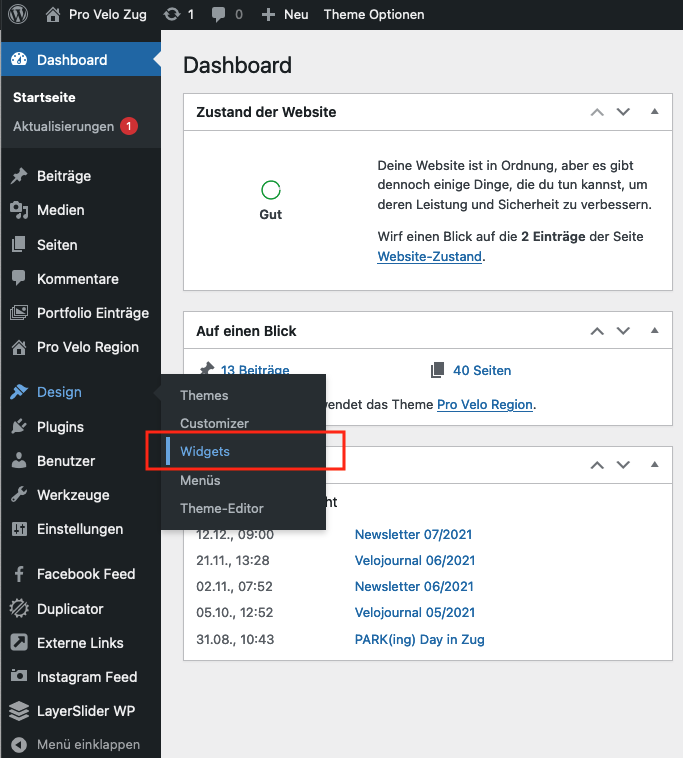683x758 pixels.
Task: Open the Newsletter 07/2021 post link
Action: coord(413,535)
